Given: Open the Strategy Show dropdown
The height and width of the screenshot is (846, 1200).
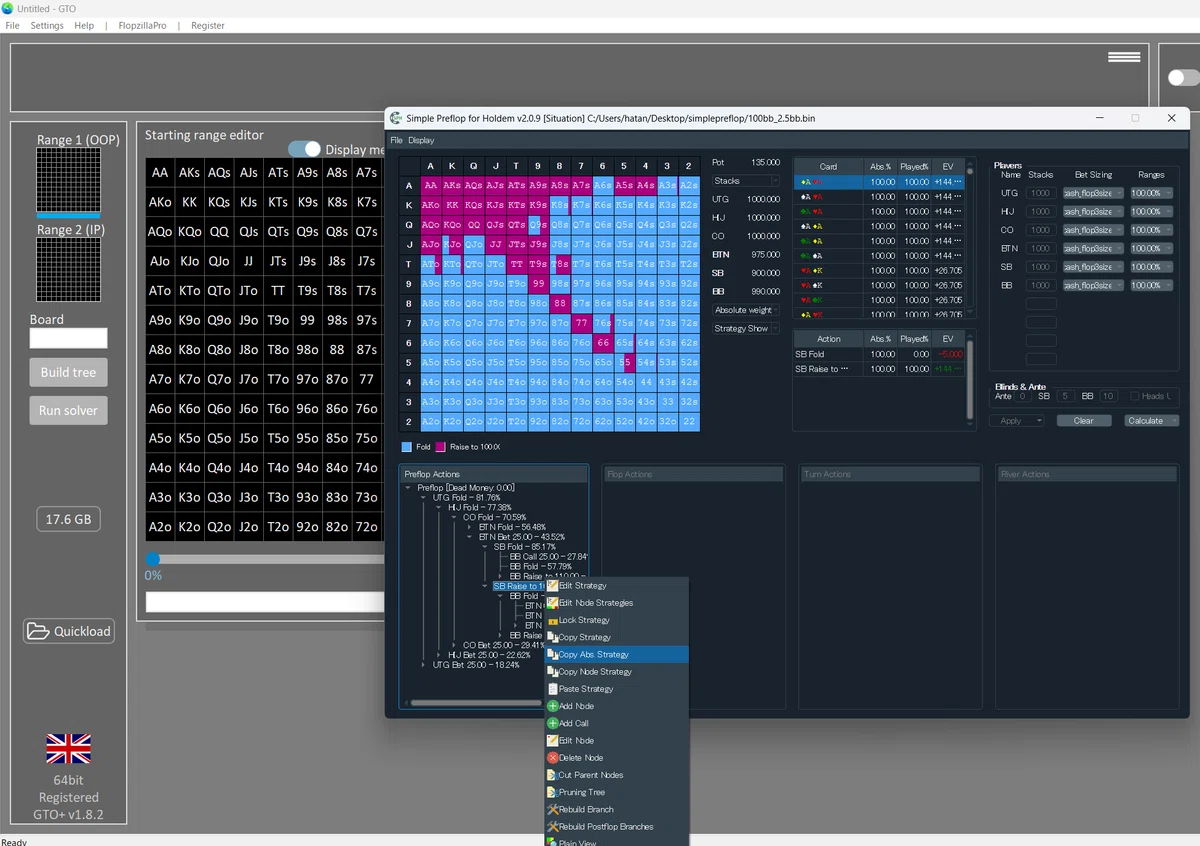Looking at the screenshot, I should (x=746, y=328).
